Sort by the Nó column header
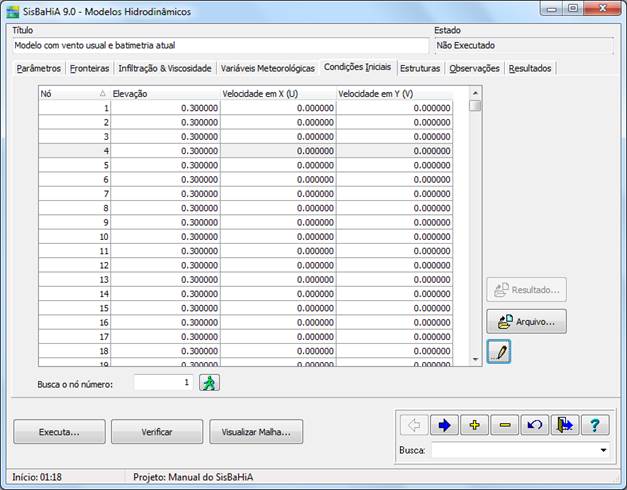This screenshot has height=490, width=627. (x=74, y=94)
